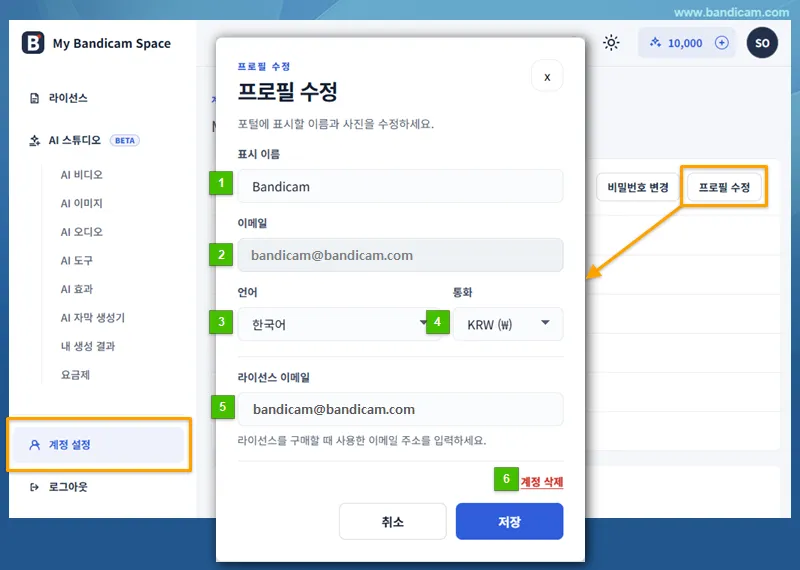Open 내 생성 결과 in the sidebar
Image resolution: width=800 pixels, height=570 pixels.
88,346
